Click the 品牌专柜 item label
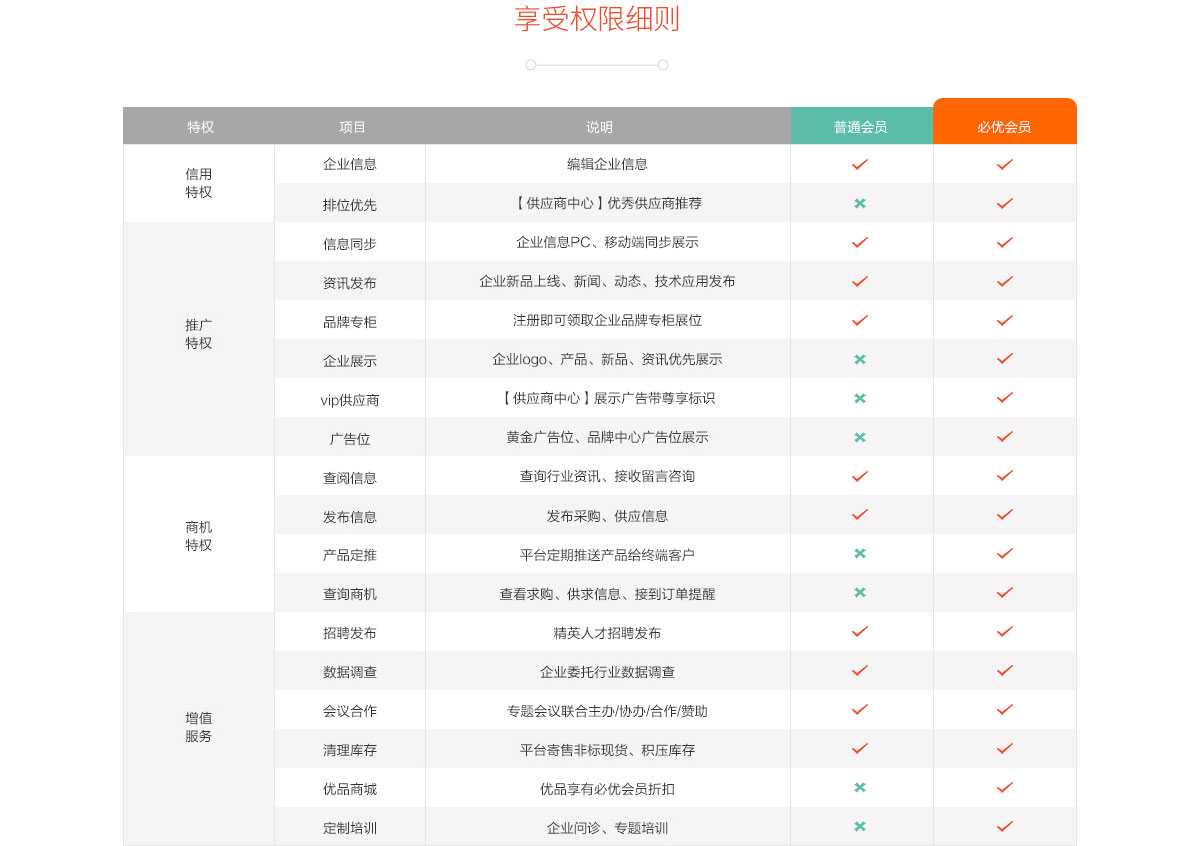Image resolution: width=1200 pixels, height=846 pixels. pos(350,321)
